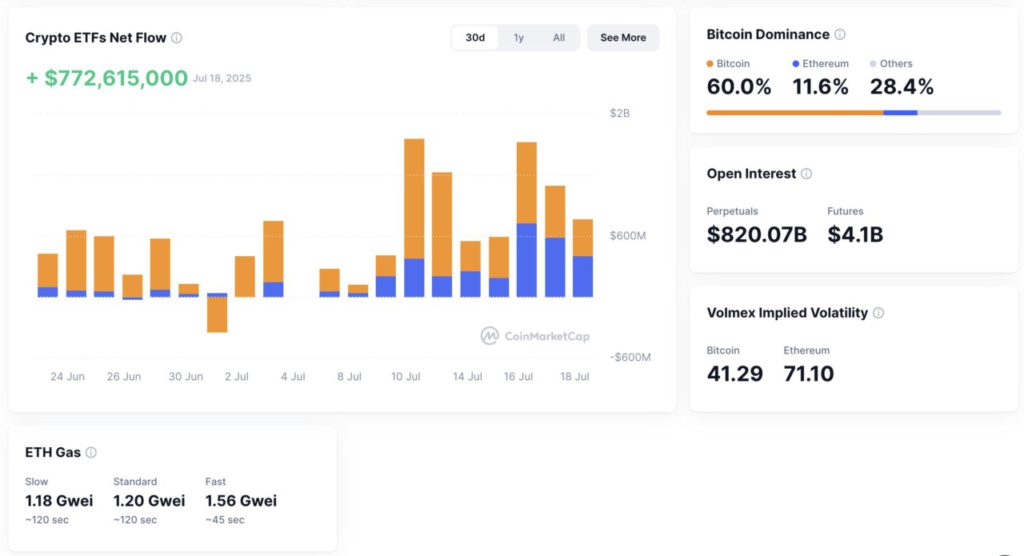Click info icon next to Crypto ETFs Net Flow
This screenshot has width=1024, height=556.
click(x=177, y=38)
